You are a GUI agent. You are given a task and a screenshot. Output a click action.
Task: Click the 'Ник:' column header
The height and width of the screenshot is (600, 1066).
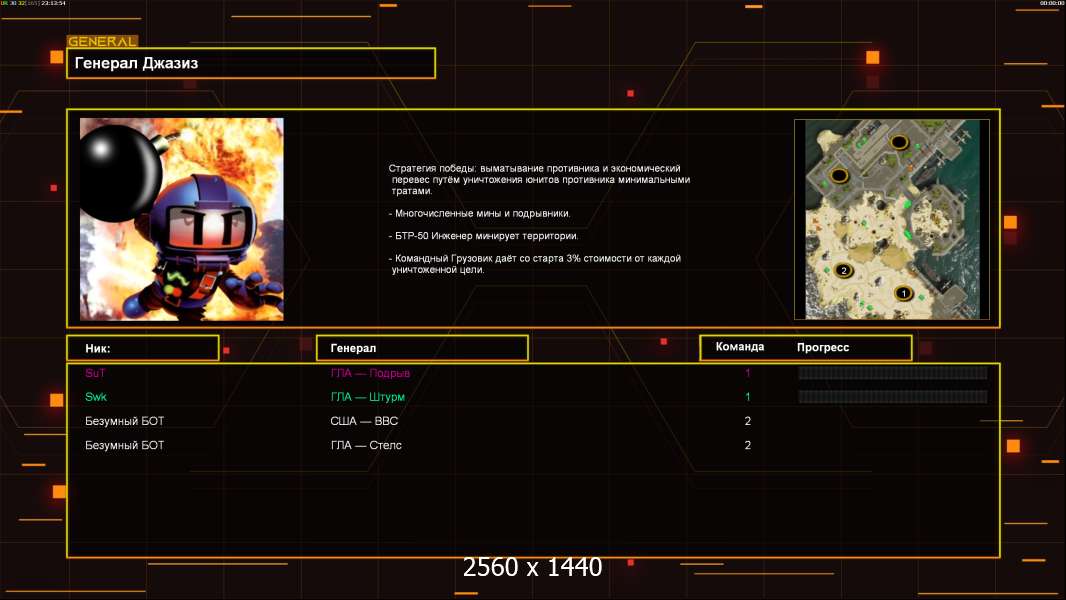143,348
